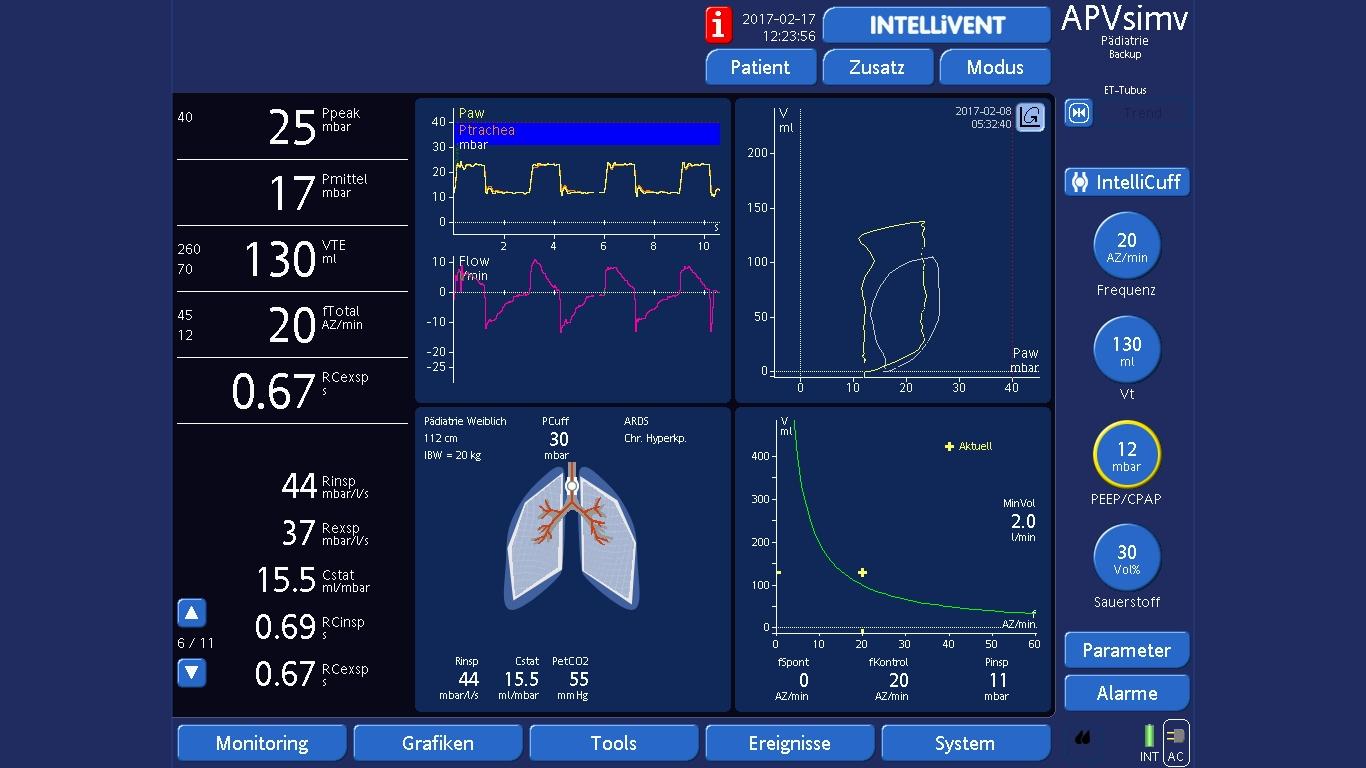This screenshot has height=768, width=1366.
Task: Open the System tab
Action: (965, 743)
